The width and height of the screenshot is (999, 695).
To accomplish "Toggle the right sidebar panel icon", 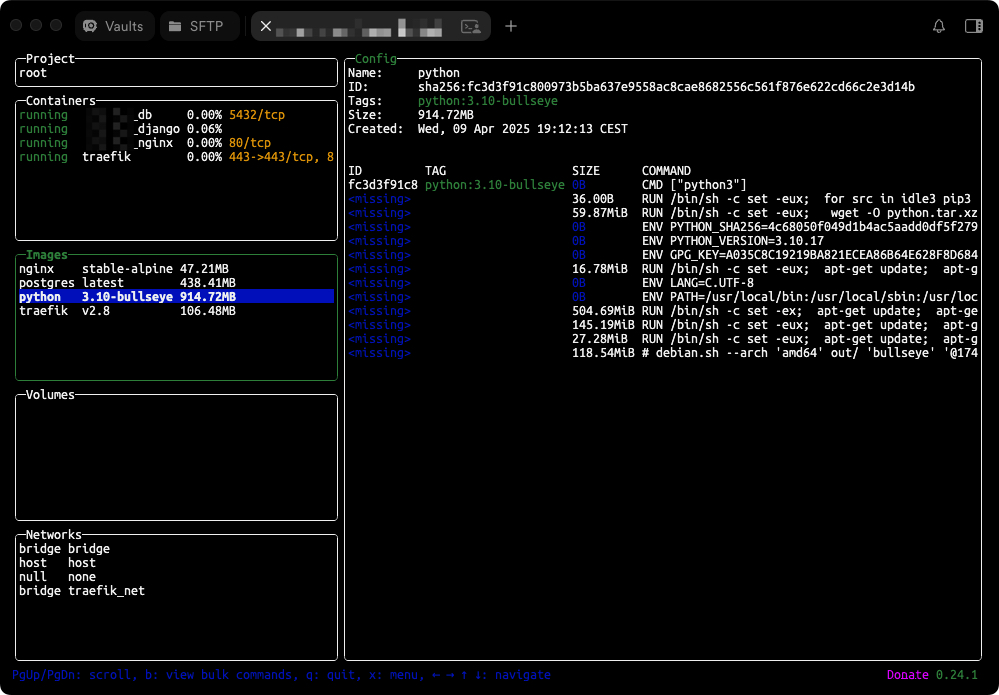I will click(973, 26).
